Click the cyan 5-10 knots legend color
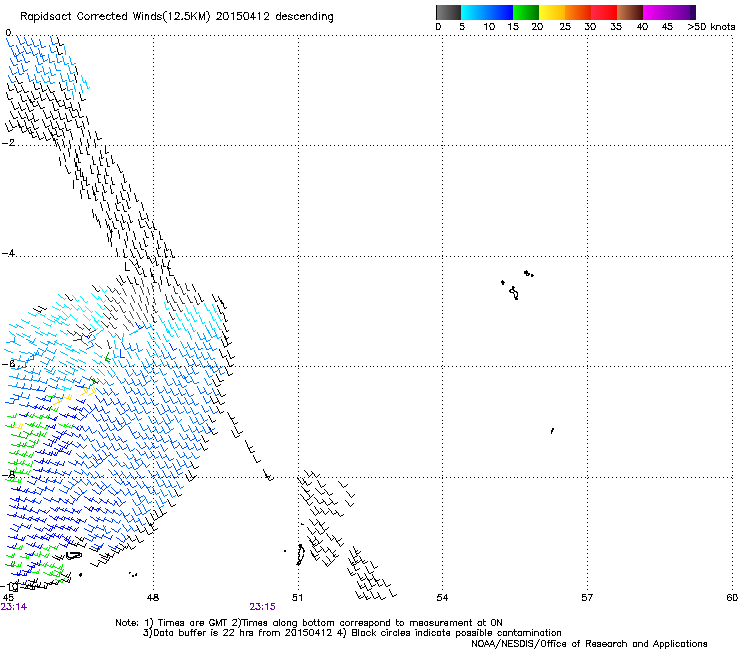This screenshot has height=650, width=740. pos(474,12)
